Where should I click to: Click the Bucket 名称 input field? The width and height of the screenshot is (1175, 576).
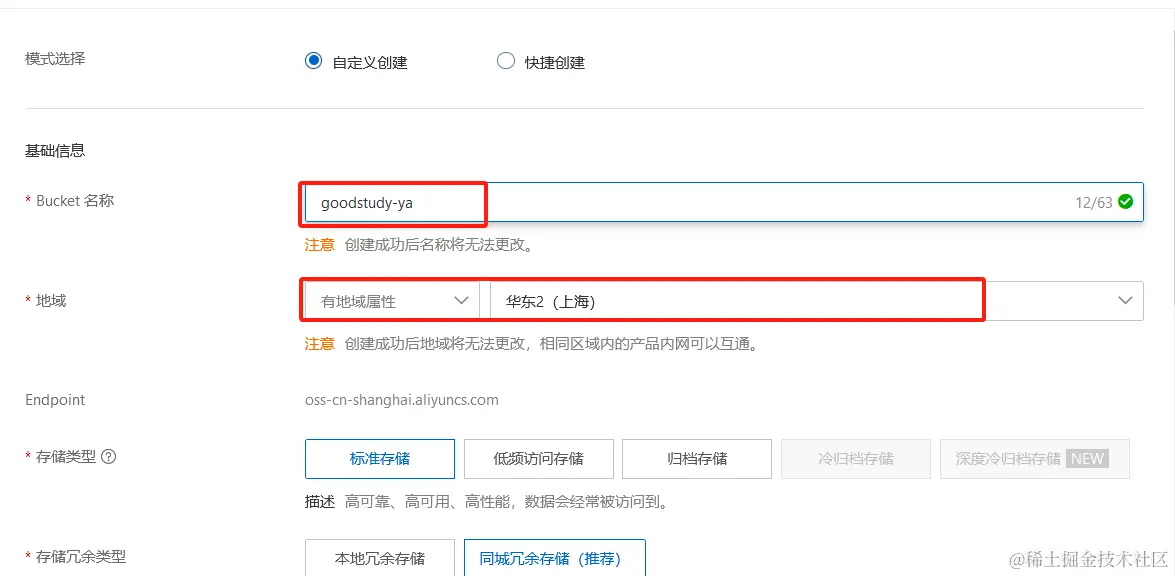pos(724,202)
